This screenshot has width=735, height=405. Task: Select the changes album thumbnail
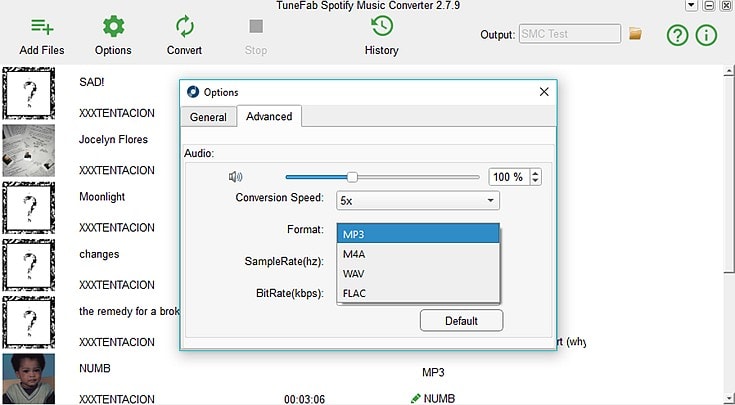click(29, 265)
